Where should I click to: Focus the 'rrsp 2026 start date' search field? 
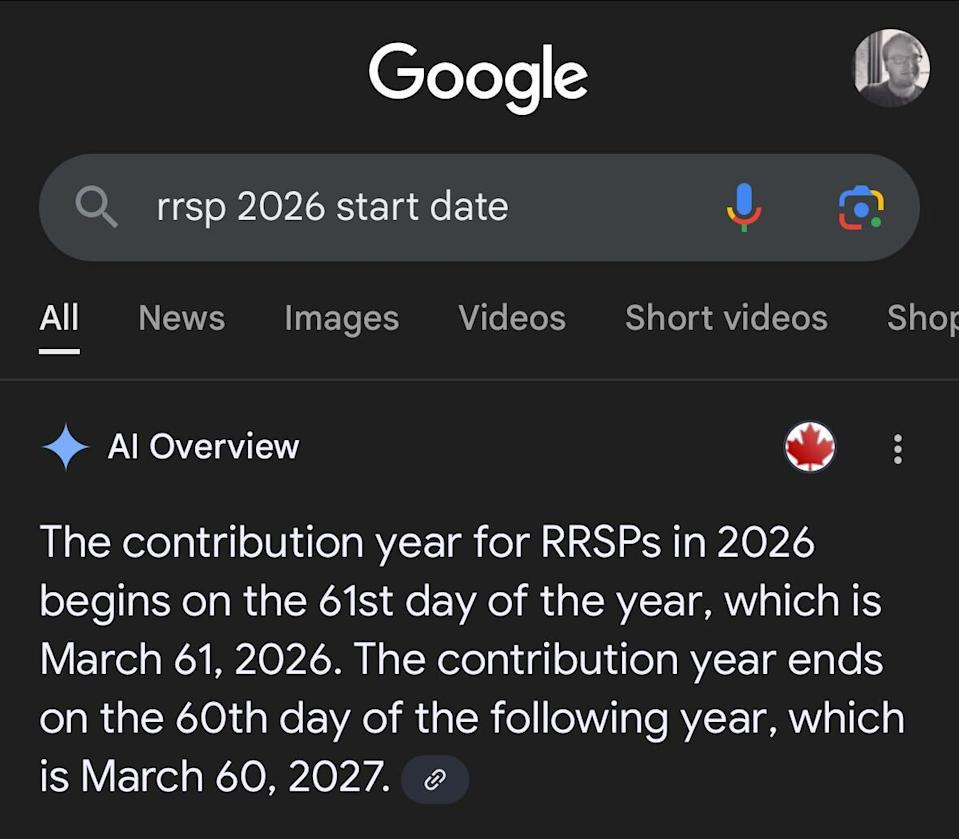(x=400, y=207)
